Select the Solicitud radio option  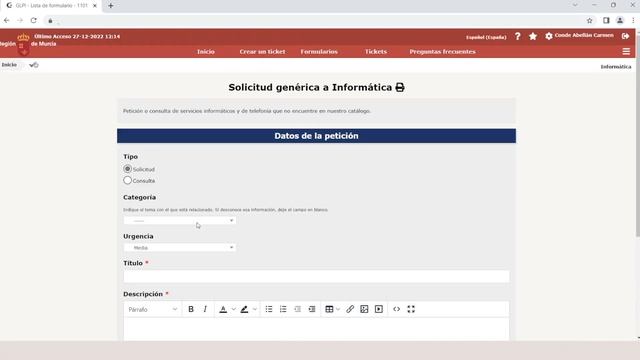[x=127, y=169]
